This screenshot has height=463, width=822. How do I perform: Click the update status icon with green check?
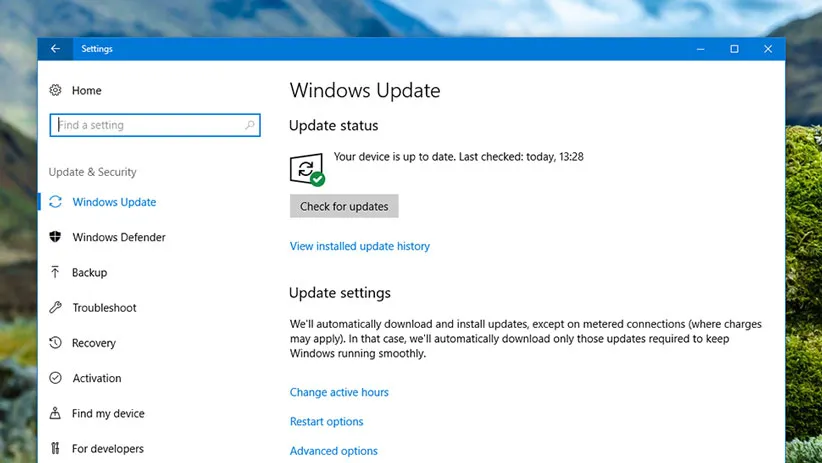[307, 169]
